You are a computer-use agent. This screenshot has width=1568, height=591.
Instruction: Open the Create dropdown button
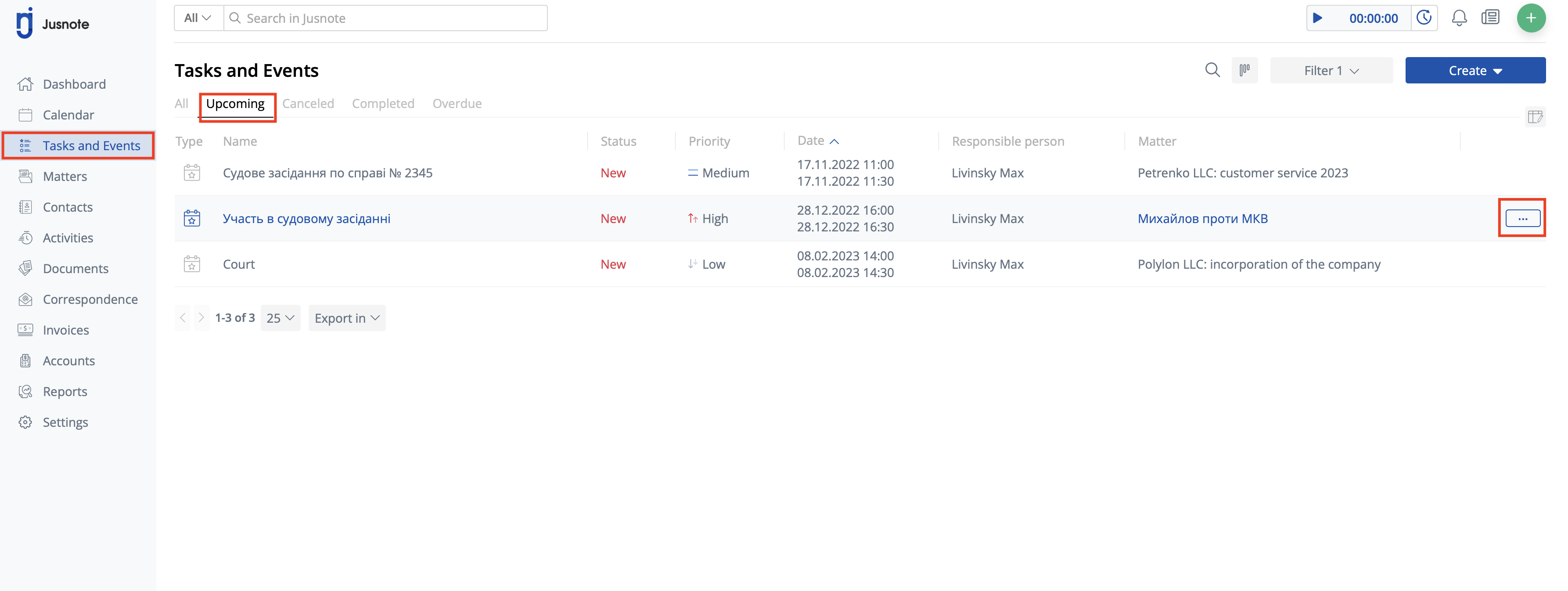click(1475, 71)
